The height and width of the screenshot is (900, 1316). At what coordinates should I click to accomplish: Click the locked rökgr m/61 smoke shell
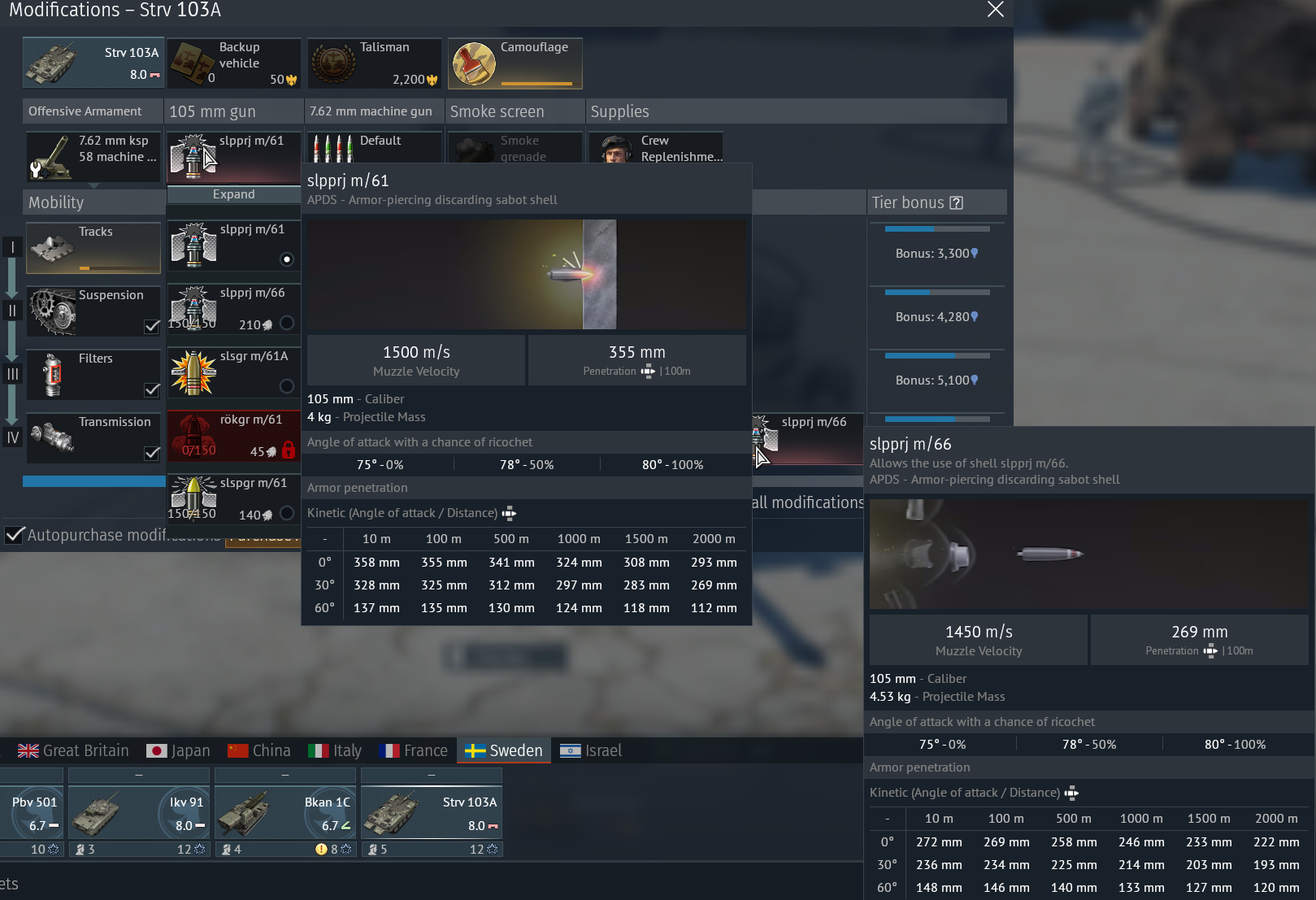pos(234,437)
